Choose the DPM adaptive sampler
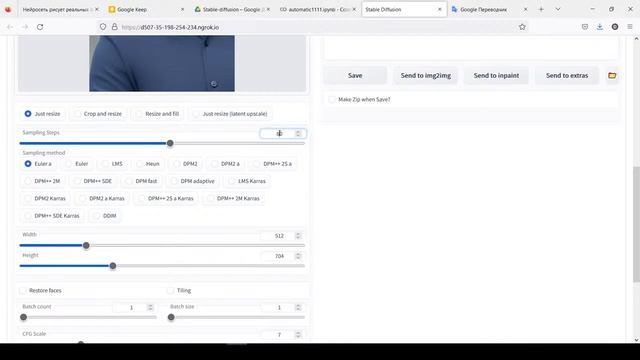This screenshot has width=640, height=360. click(193, 181)
